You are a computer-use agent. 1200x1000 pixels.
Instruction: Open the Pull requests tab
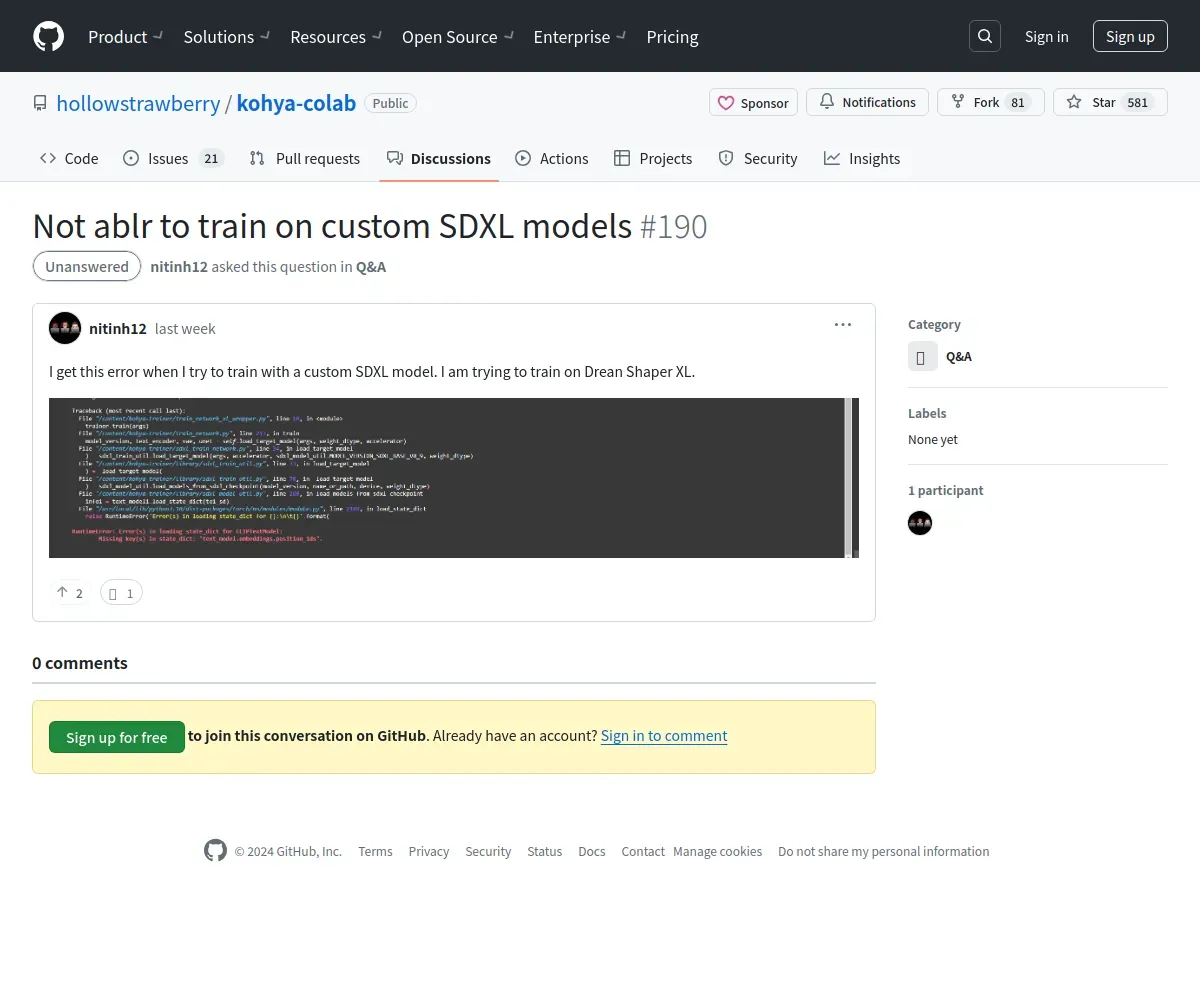(x=304, y=158)
